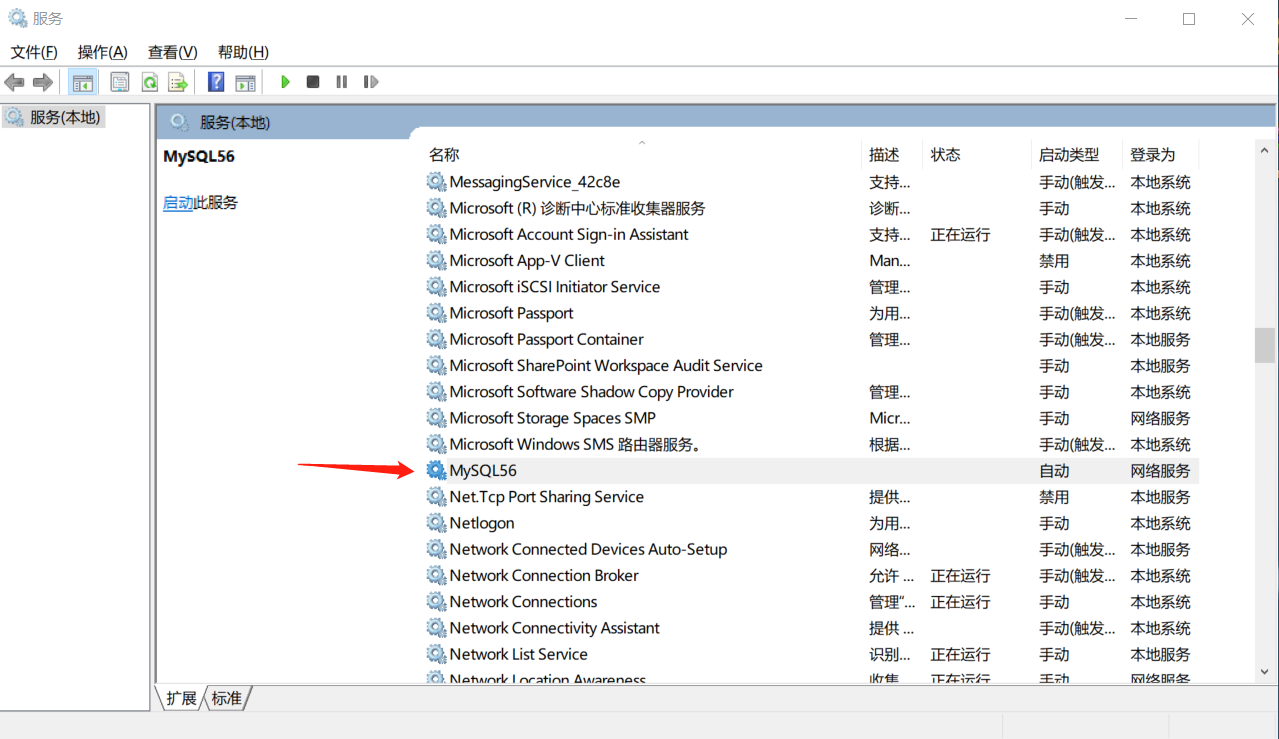This screenshot has width=1279, height=739.
Task: Sort by the 登录为 column header
Action: pyautogui.click(x=1153, y=155)
